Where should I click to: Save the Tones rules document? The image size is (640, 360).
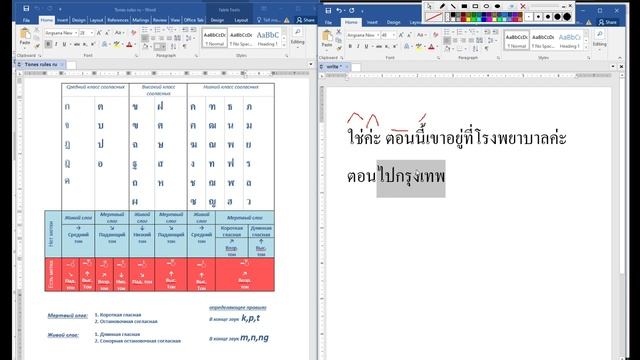pos(26,9)
